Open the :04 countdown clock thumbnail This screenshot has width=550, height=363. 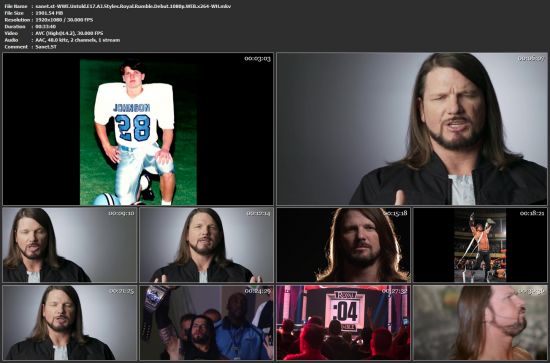pyautogui.click(x=343, y=323)
